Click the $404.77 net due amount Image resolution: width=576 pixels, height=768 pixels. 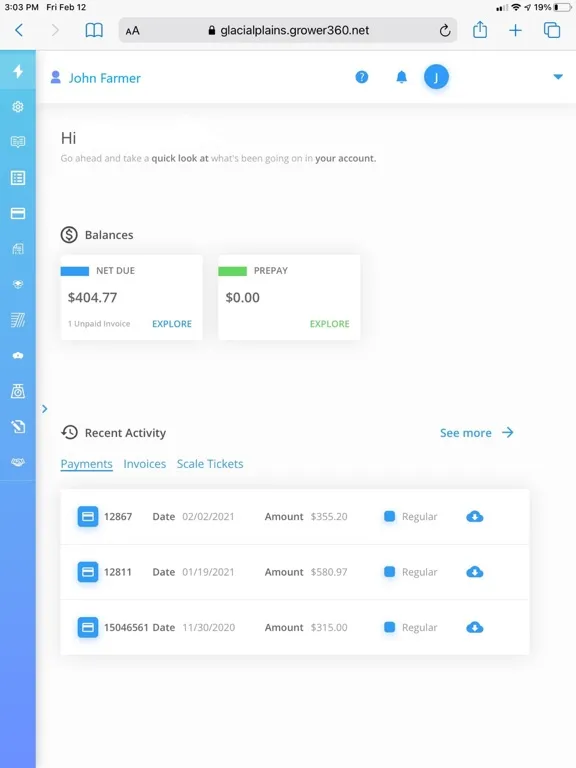pyautogui.click(x=93, y=297)
